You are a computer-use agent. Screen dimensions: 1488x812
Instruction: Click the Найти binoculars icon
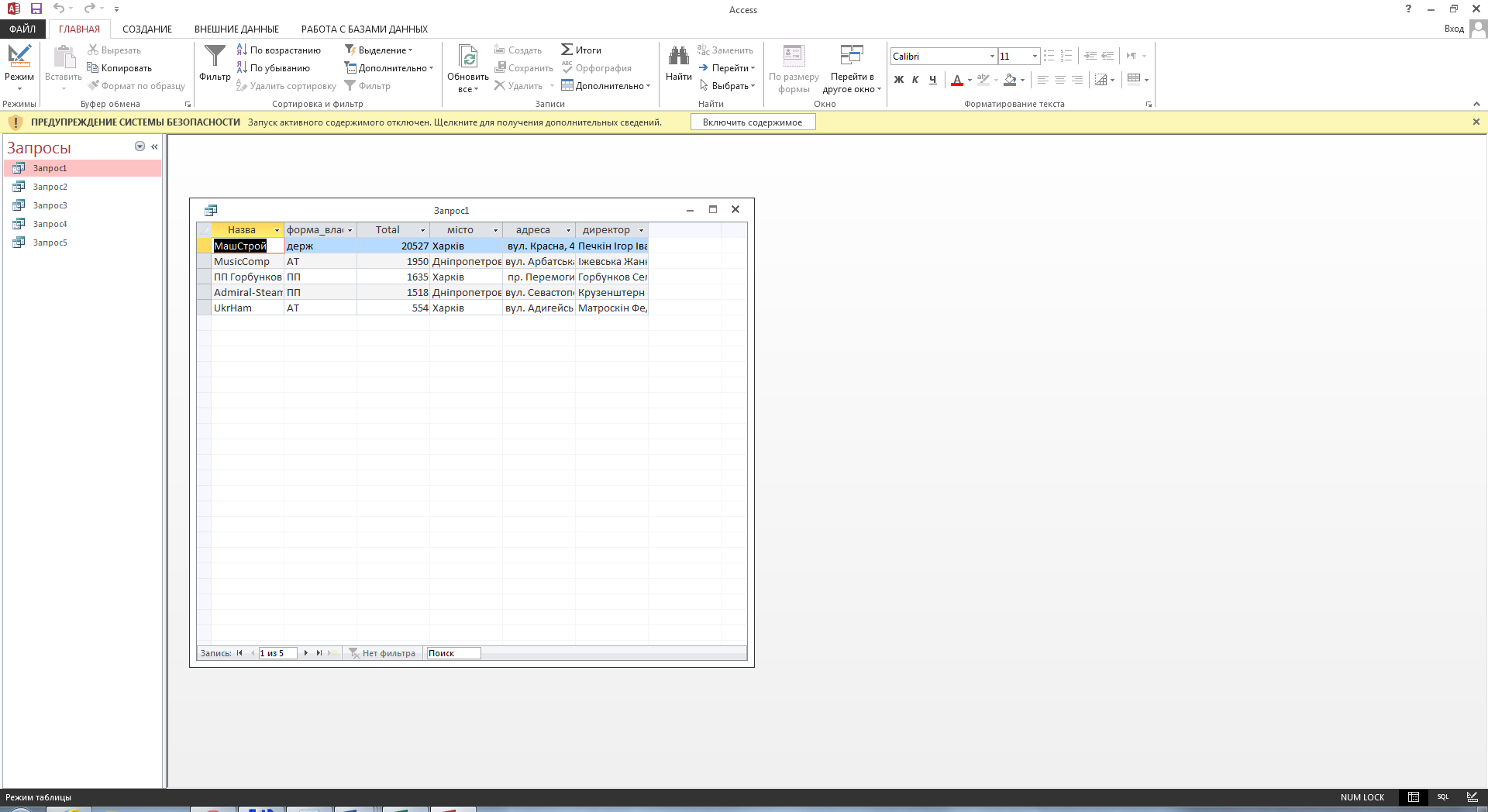(678, 56)
